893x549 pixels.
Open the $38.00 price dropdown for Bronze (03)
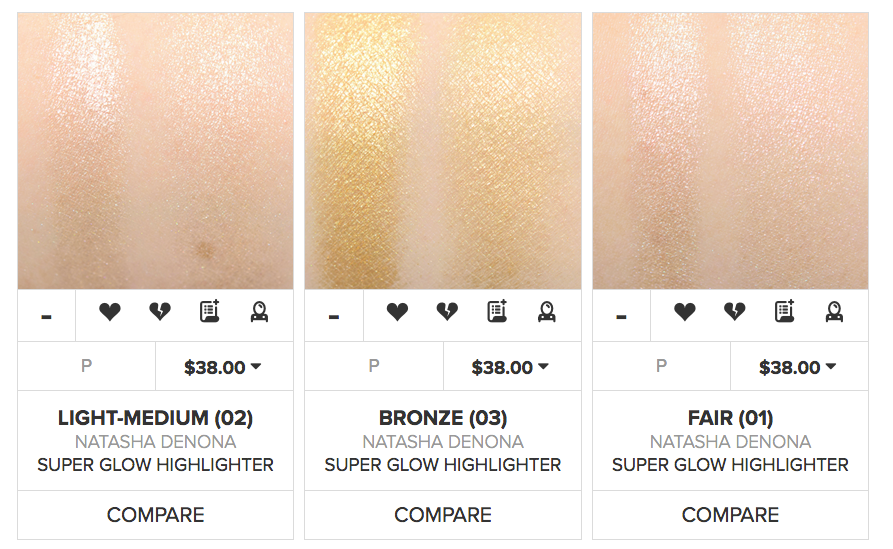[511, 367]
